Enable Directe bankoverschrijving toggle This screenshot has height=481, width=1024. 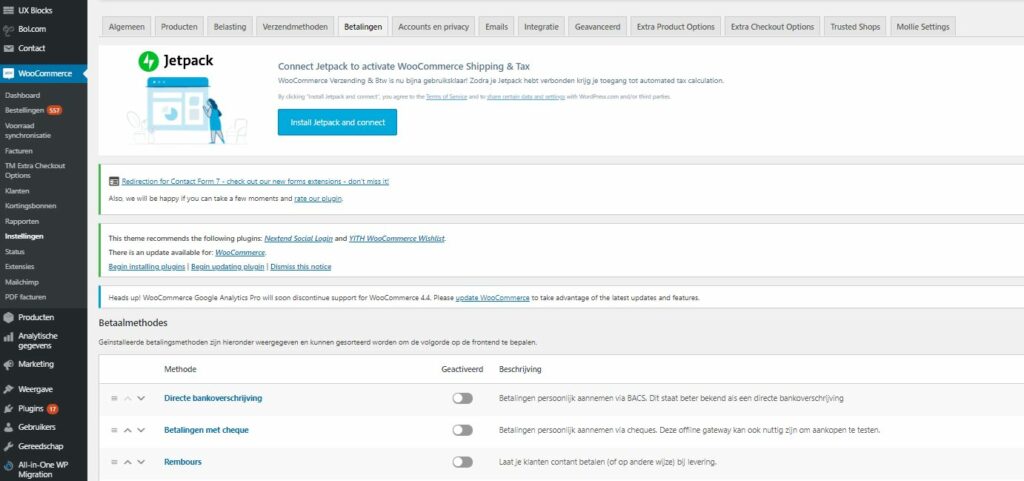[x=462, y=398]
